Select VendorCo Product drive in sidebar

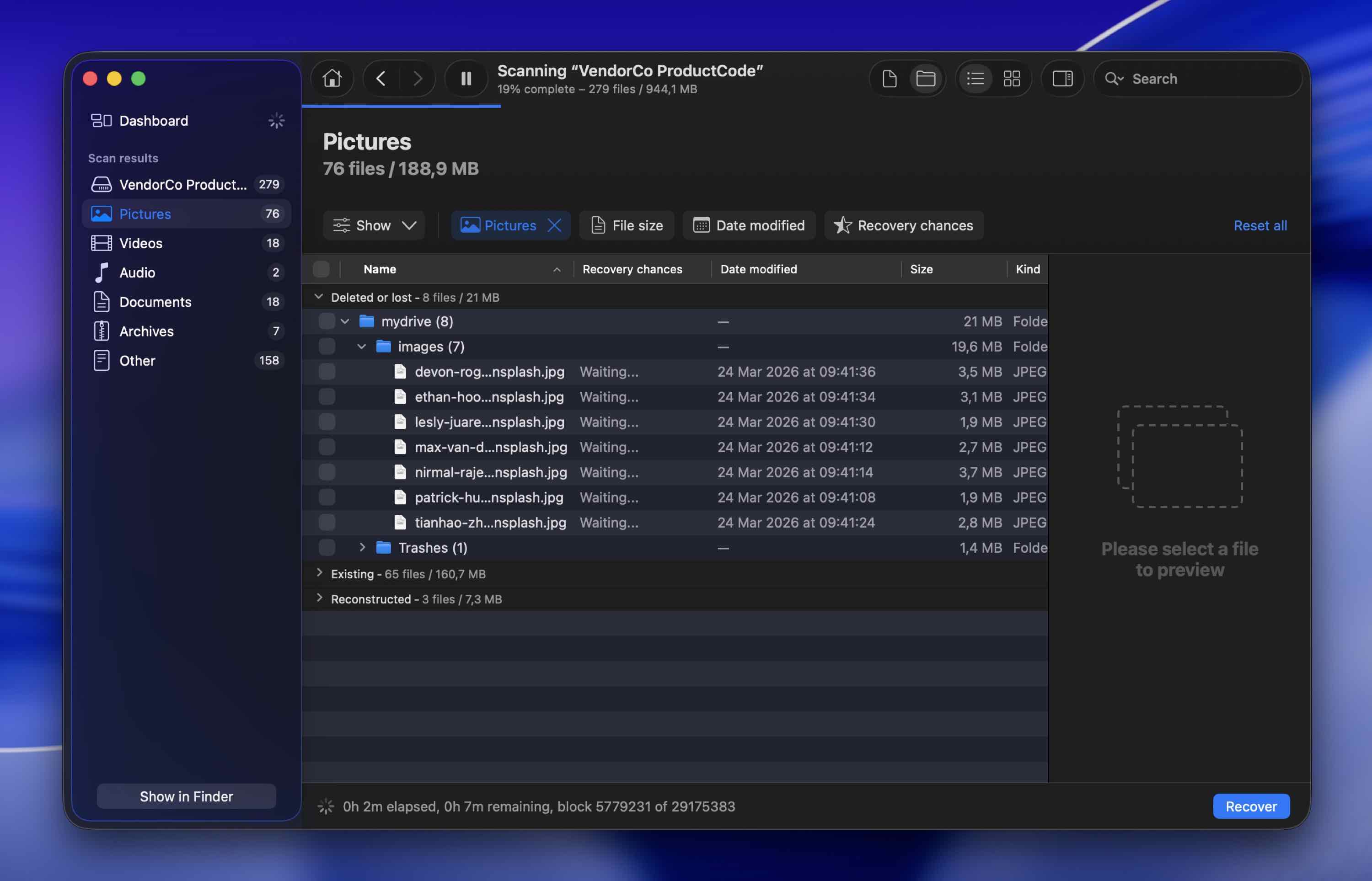tap(187, 184)
